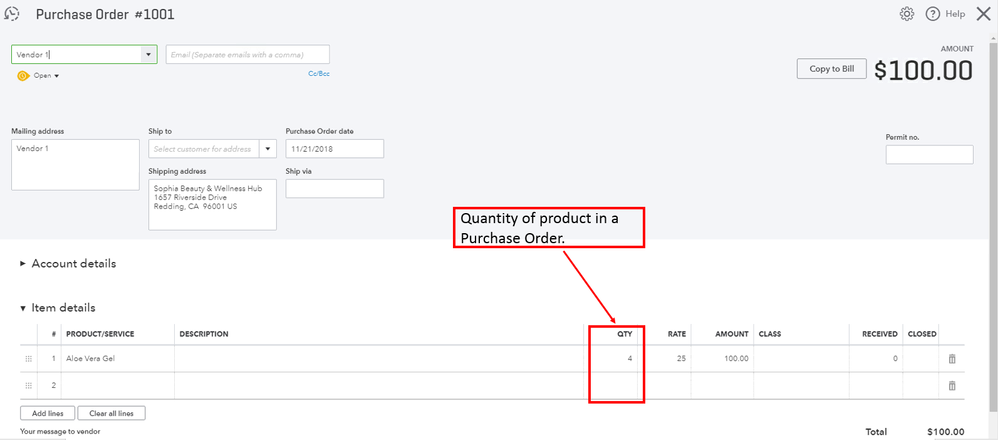
Task: Click the Help question mark icon
Action: pyautogui.click(x=933, y=14)
